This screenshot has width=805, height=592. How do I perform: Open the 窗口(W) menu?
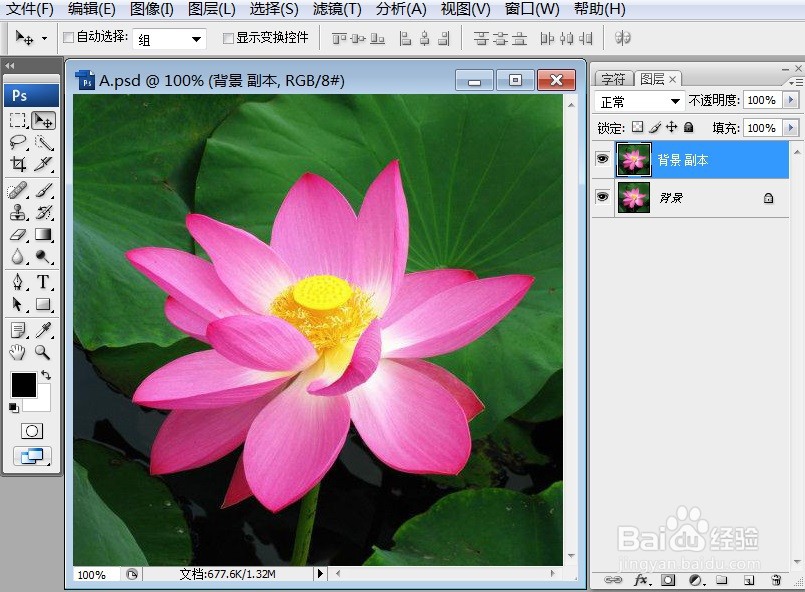coord(532,9)
